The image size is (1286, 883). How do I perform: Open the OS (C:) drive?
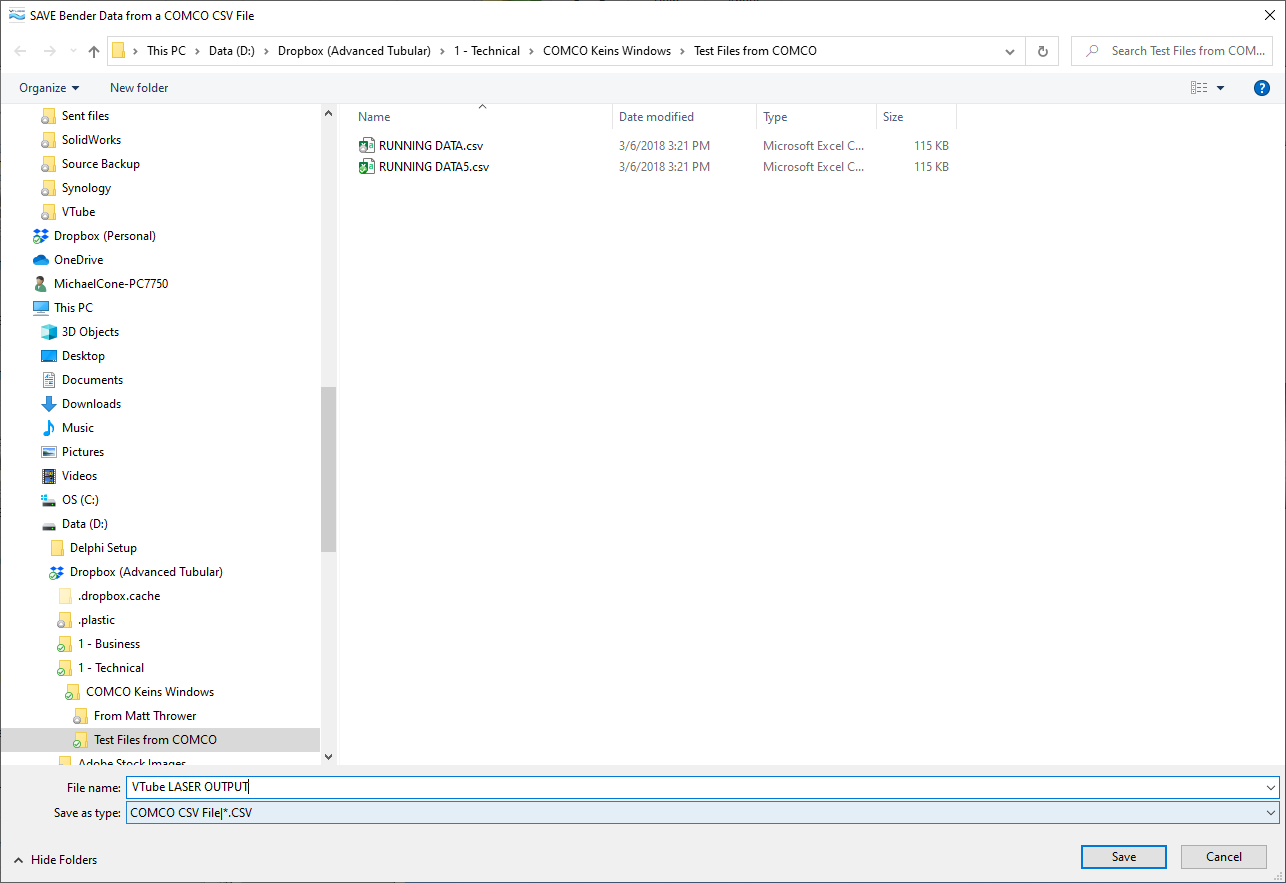pos(80,500)
